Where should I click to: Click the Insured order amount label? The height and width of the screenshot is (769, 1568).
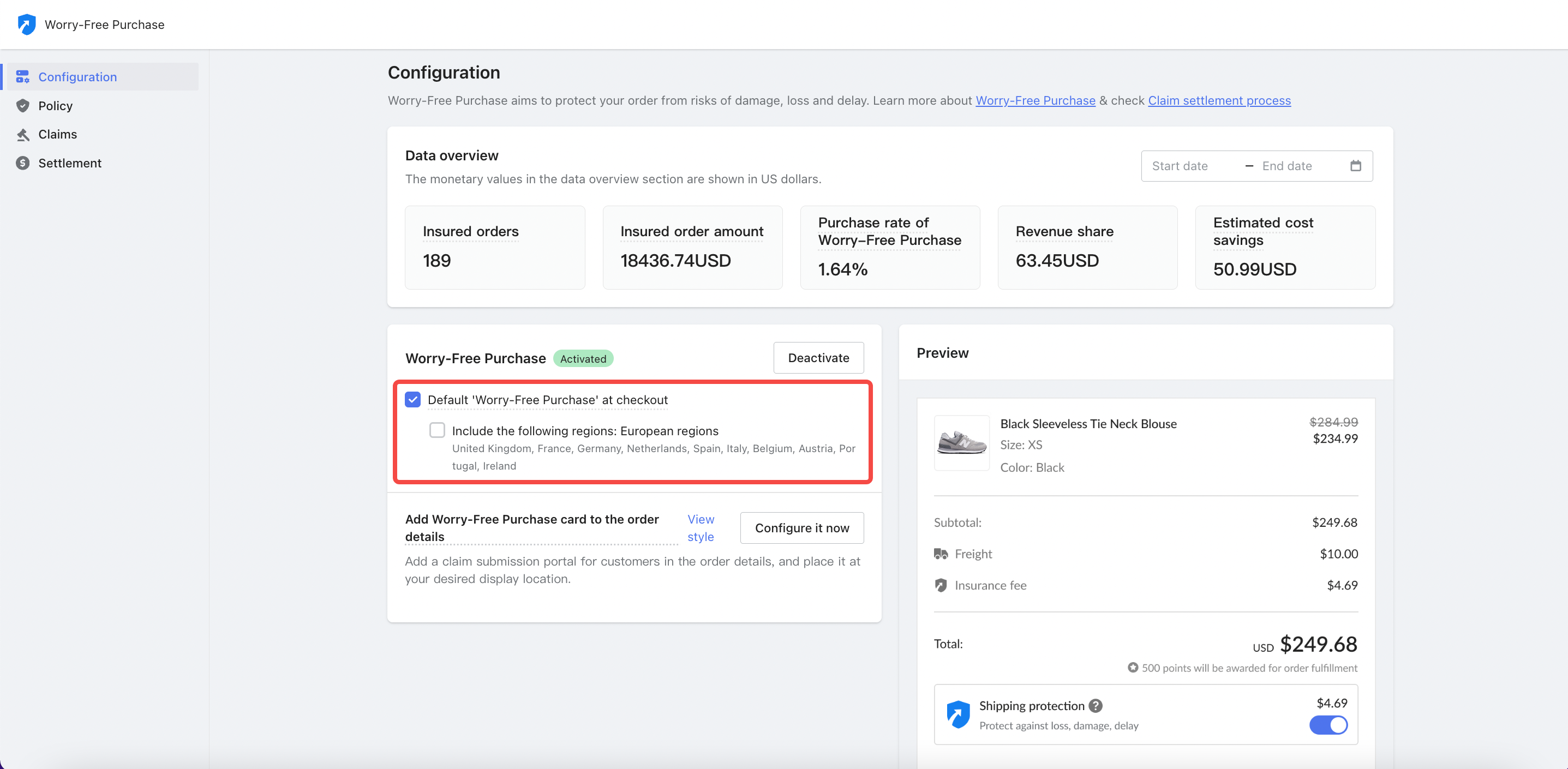coord(691,231)
